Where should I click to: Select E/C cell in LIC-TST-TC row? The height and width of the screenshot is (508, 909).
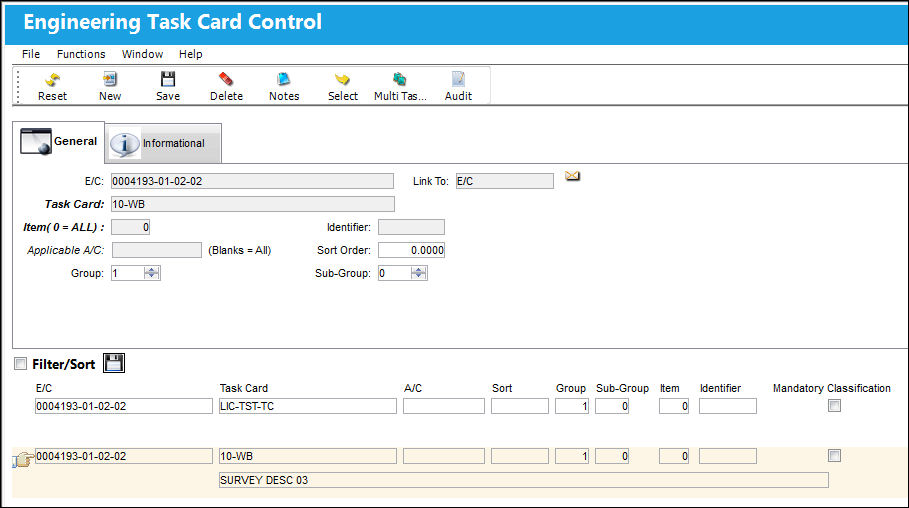click(x=123, y=406)
